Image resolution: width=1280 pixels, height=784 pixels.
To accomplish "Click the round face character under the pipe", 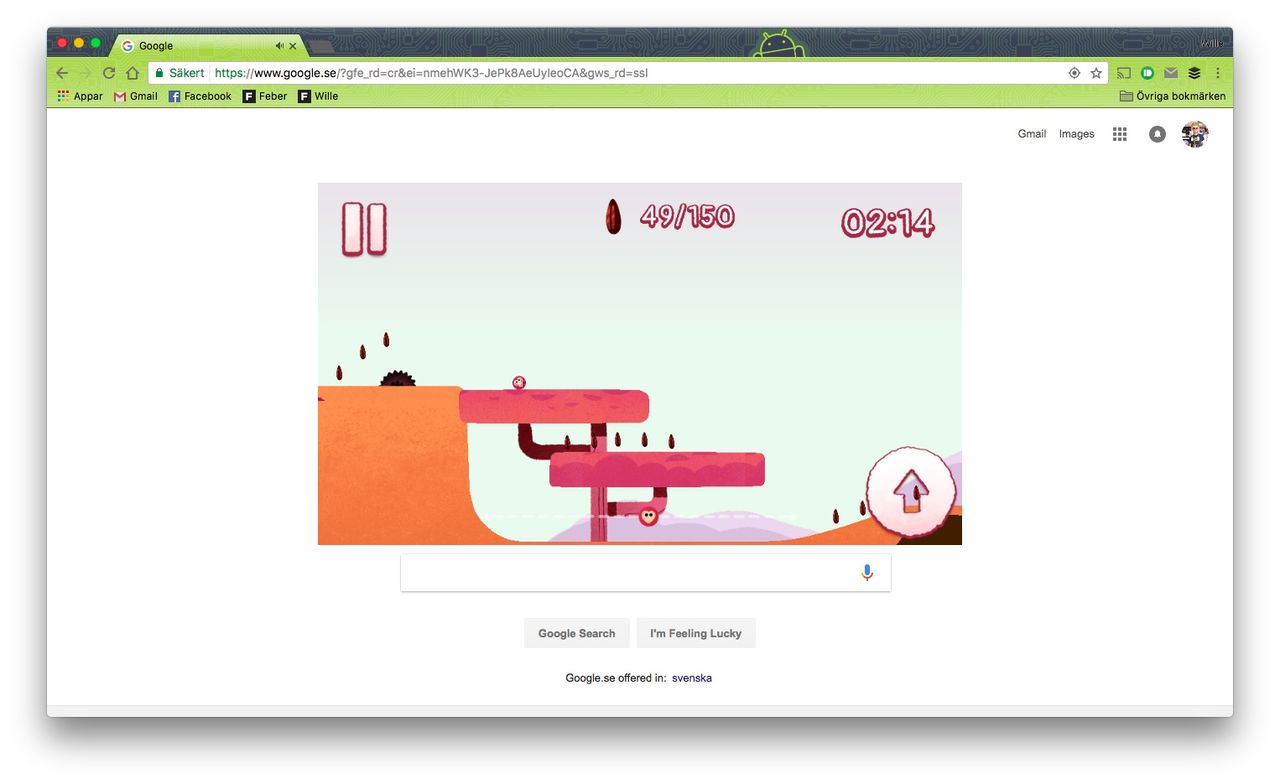I will [648, 516].
